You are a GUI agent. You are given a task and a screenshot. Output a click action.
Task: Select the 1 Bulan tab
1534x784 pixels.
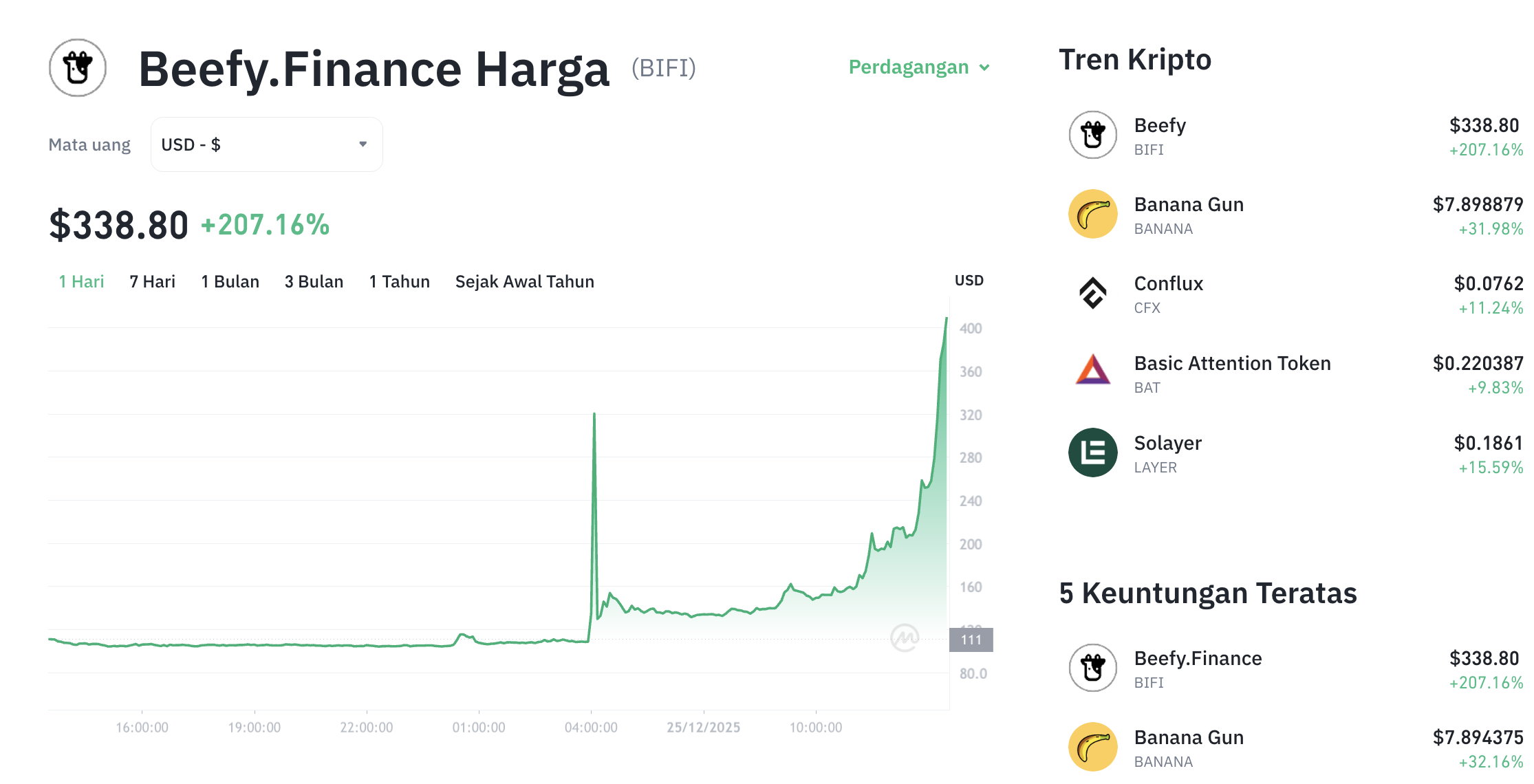230,281
